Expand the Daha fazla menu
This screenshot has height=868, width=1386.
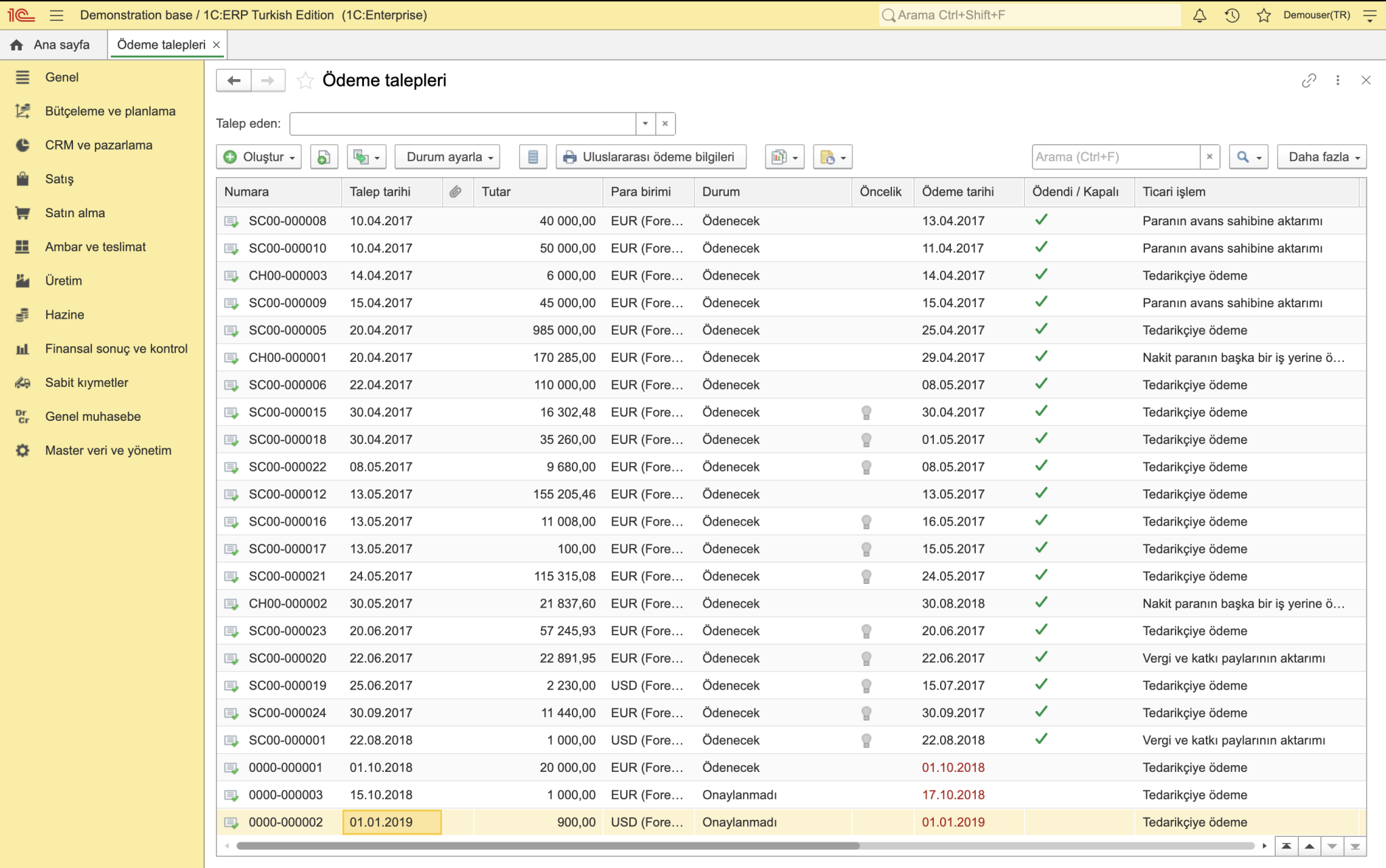[x=1322, y=157]
